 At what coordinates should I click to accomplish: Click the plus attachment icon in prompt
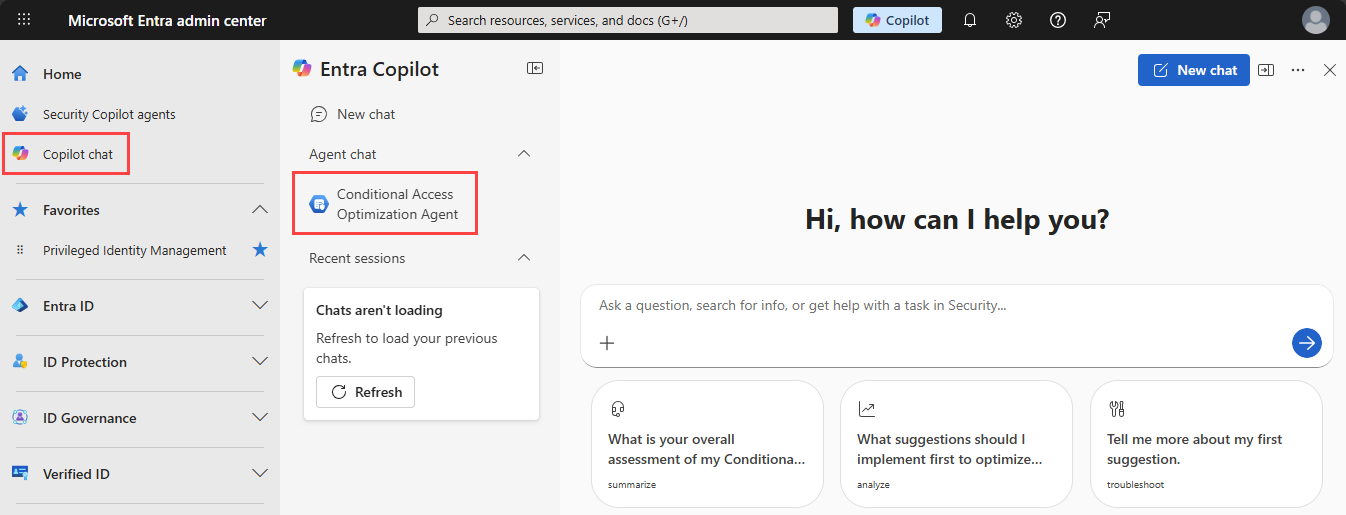point(607,343)
